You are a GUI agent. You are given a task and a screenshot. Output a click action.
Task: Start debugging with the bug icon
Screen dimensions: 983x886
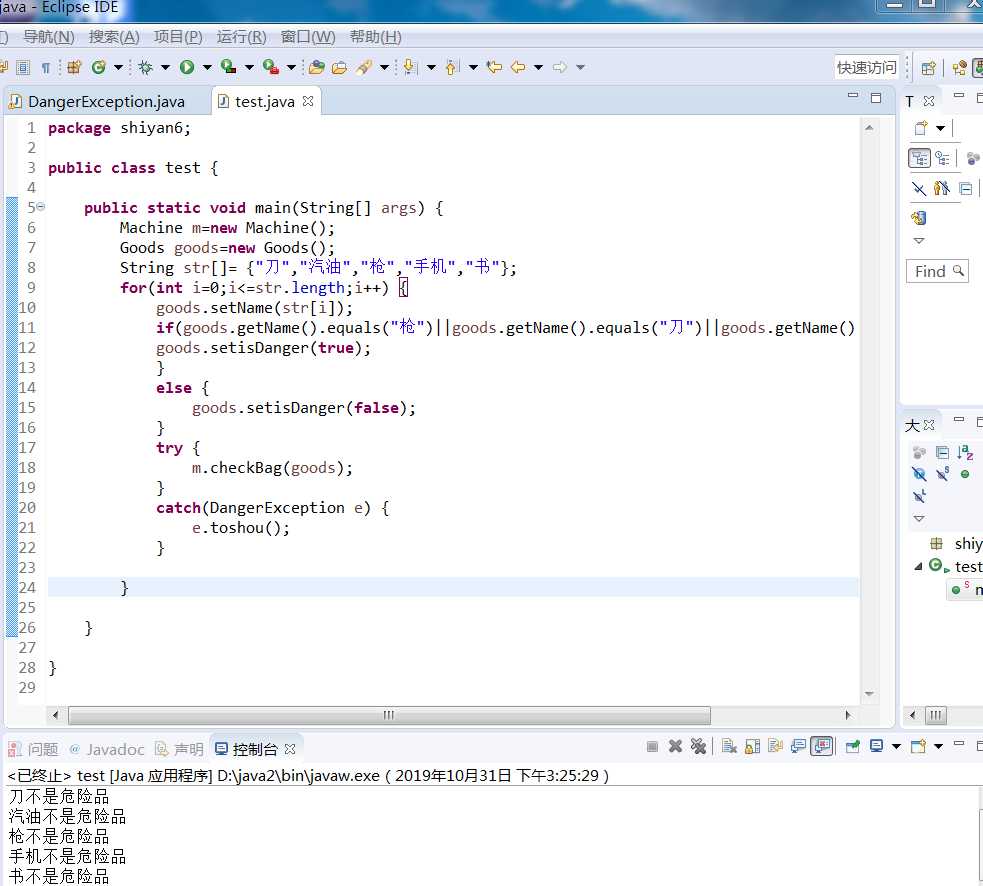[x=145, y=67]
